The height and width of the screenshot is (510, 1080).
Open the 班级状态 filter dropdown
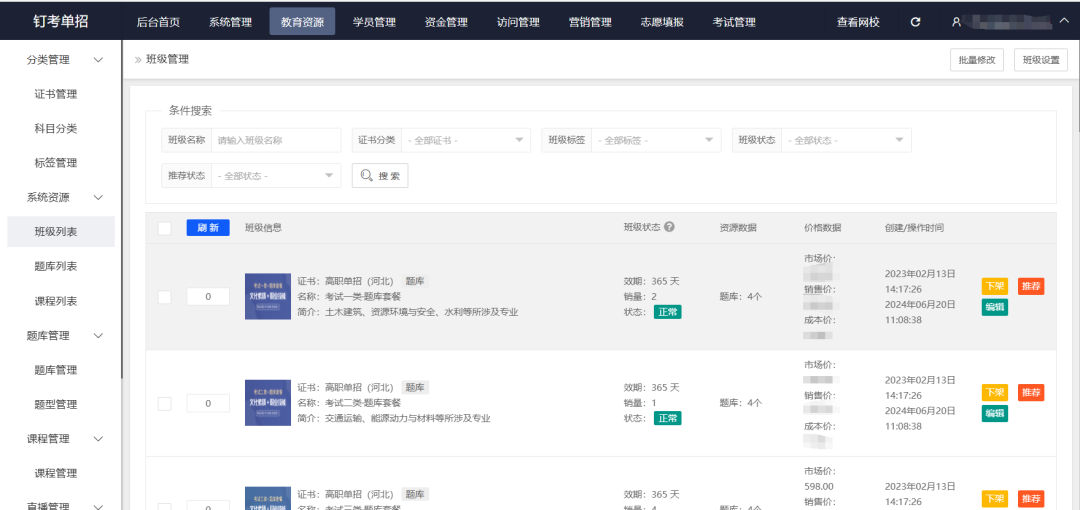click(x=846, y=140)
